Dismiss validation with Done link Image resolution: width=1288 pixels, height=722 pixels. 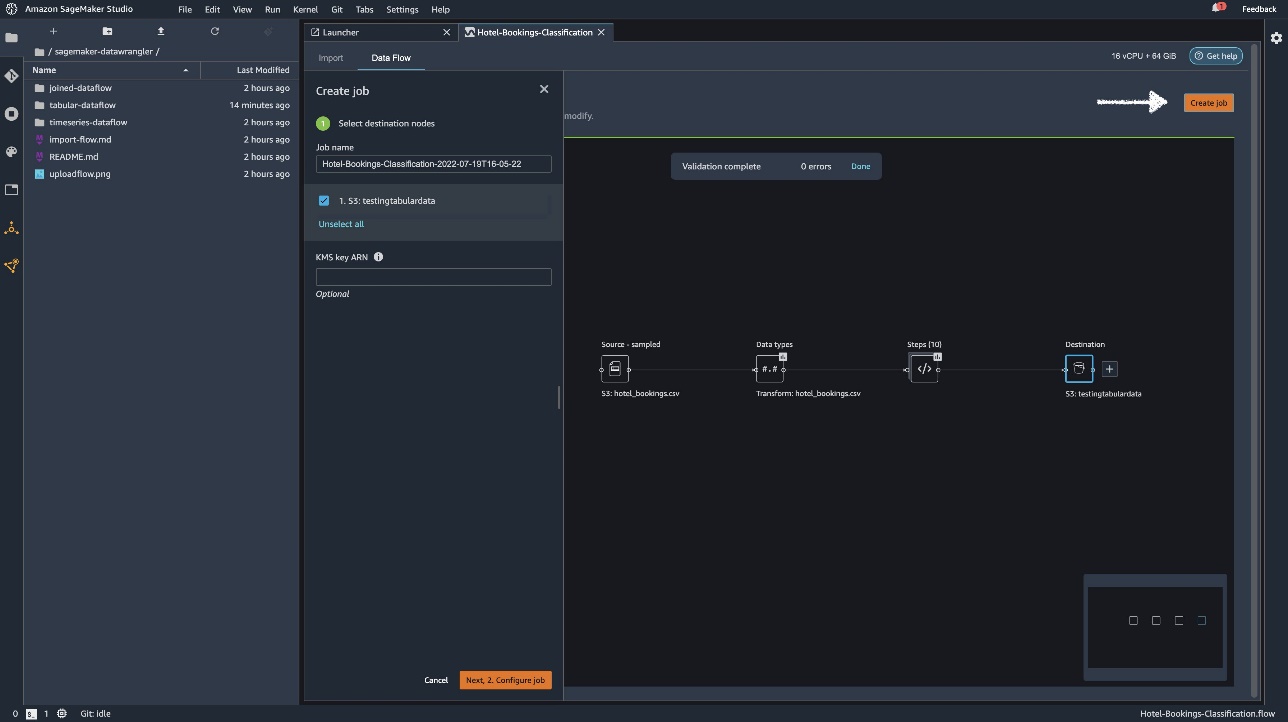tap(861, 166)
